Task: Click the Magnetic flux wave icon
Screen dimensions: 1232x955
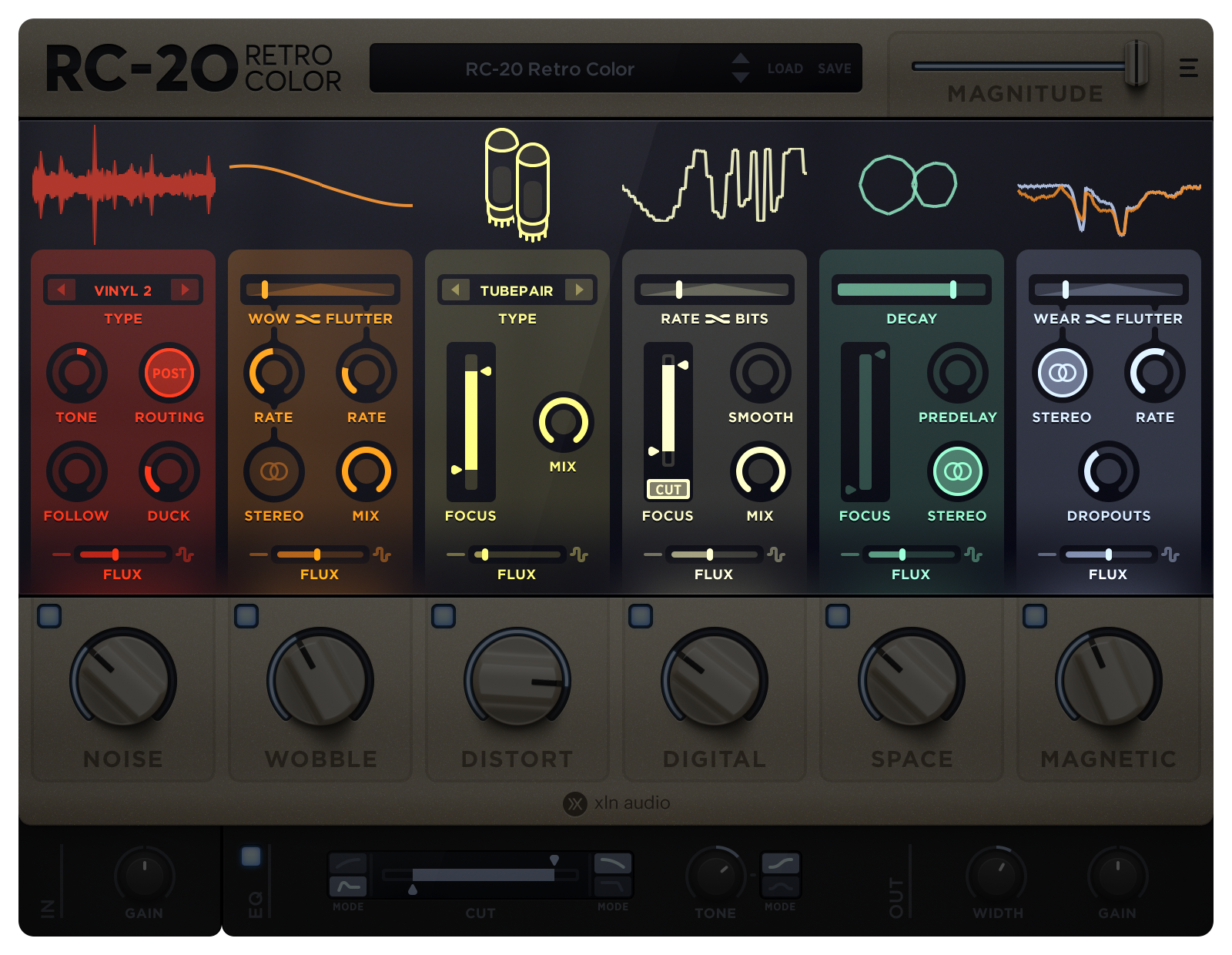Action: (1170, 555)
